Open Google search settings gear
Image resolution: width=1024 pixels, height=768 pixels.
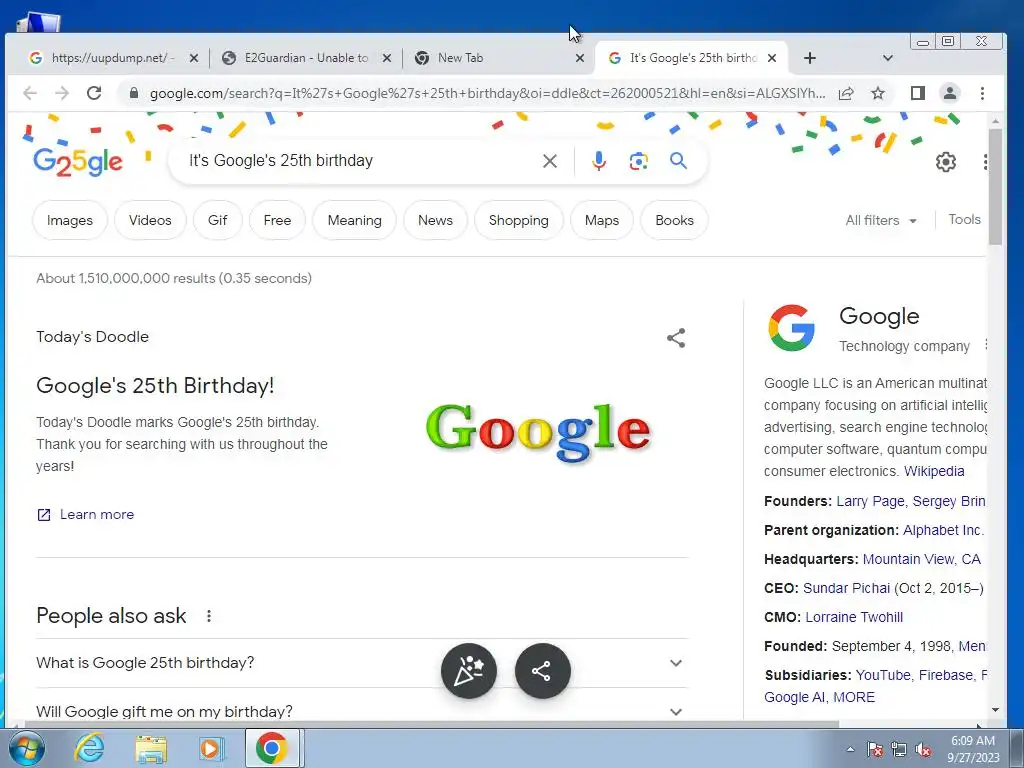pyautogui.click(x=946, y=161)
